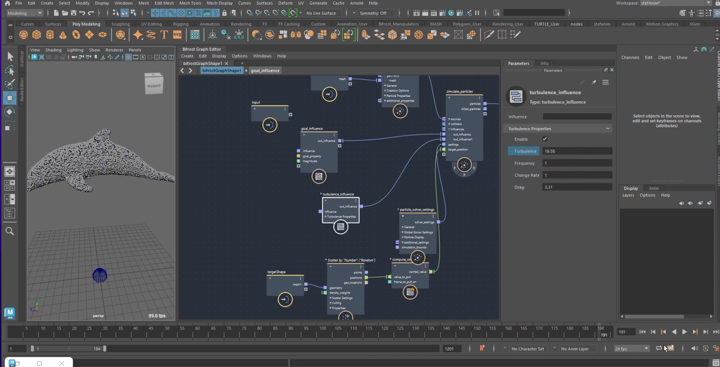This screenshot has width=720, height=367.
Task: Play the animation forward
Action: coord(684,332)
